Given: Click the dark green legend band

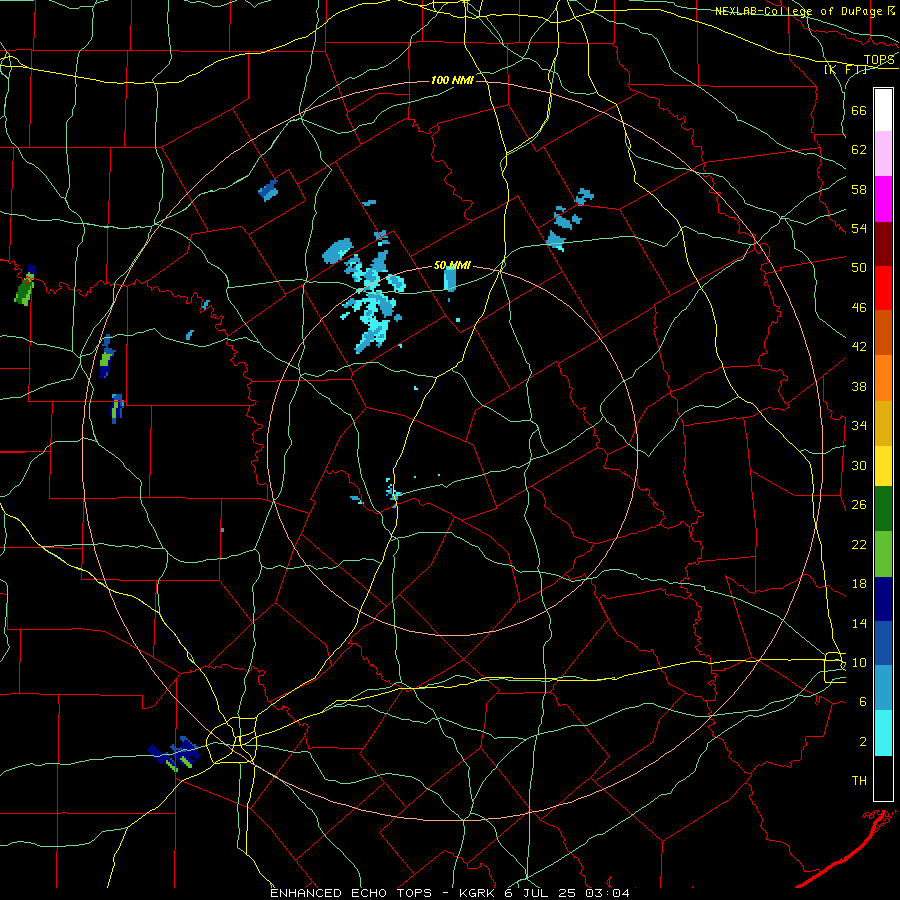Looking at the screenshot, I should 883,509.
